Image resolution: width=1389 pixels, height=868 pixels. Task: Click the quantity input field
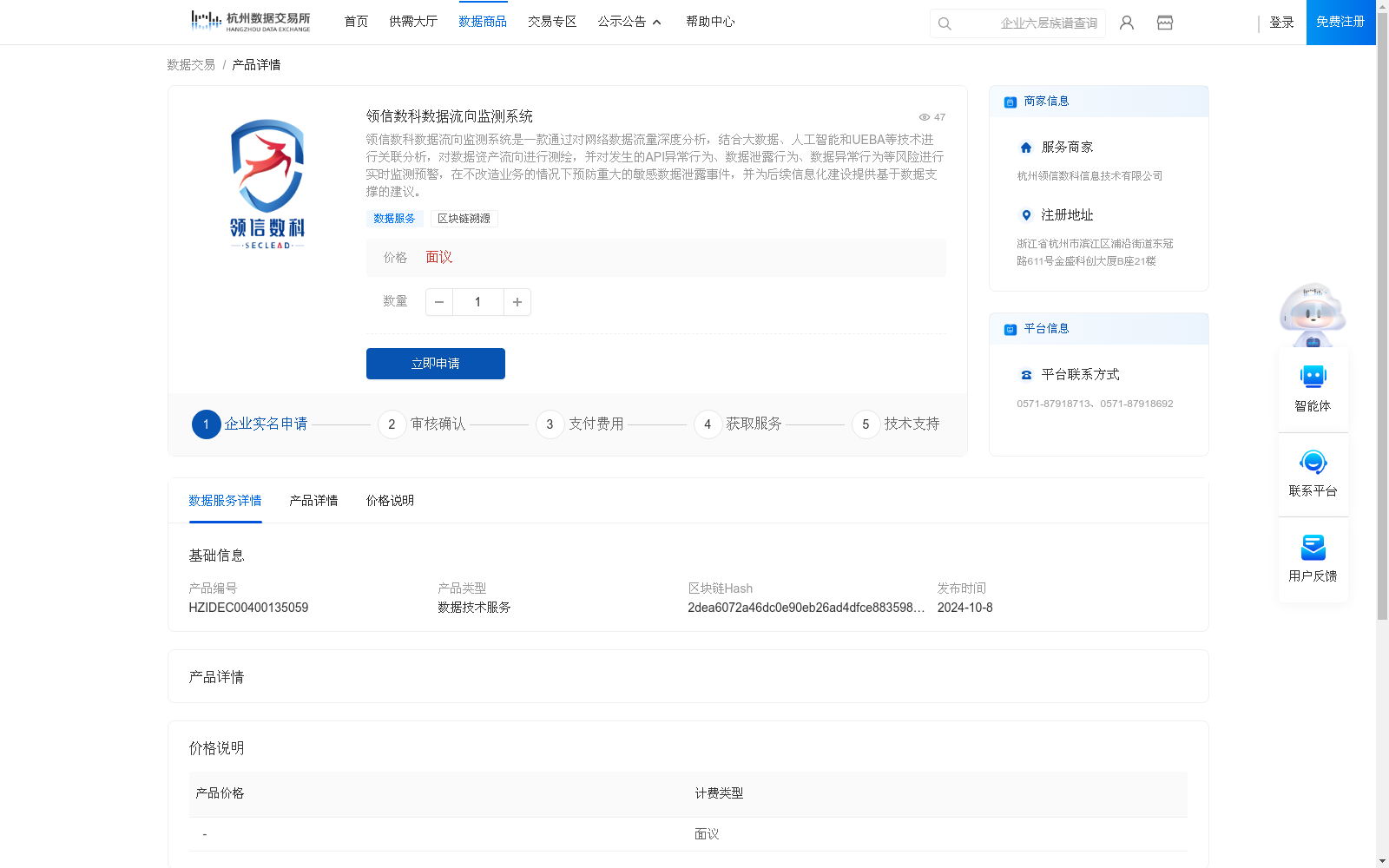477,302
